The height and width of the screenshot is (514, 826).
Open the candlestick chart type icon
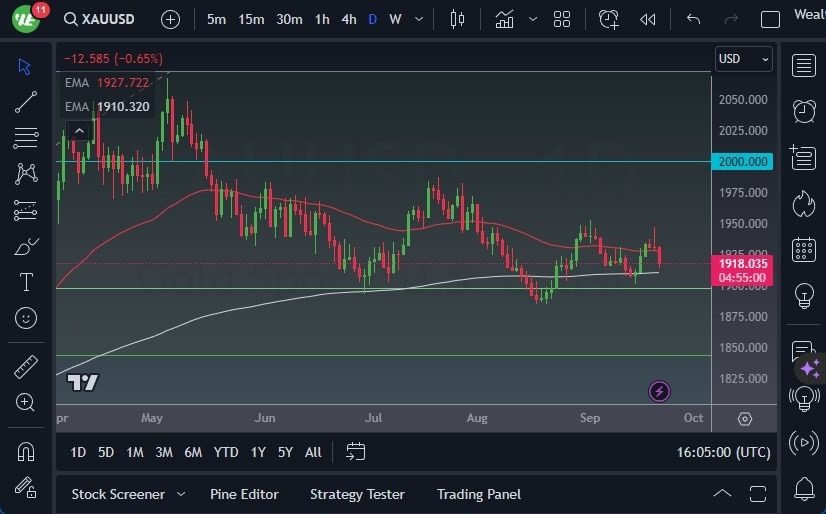coord(458,19)
